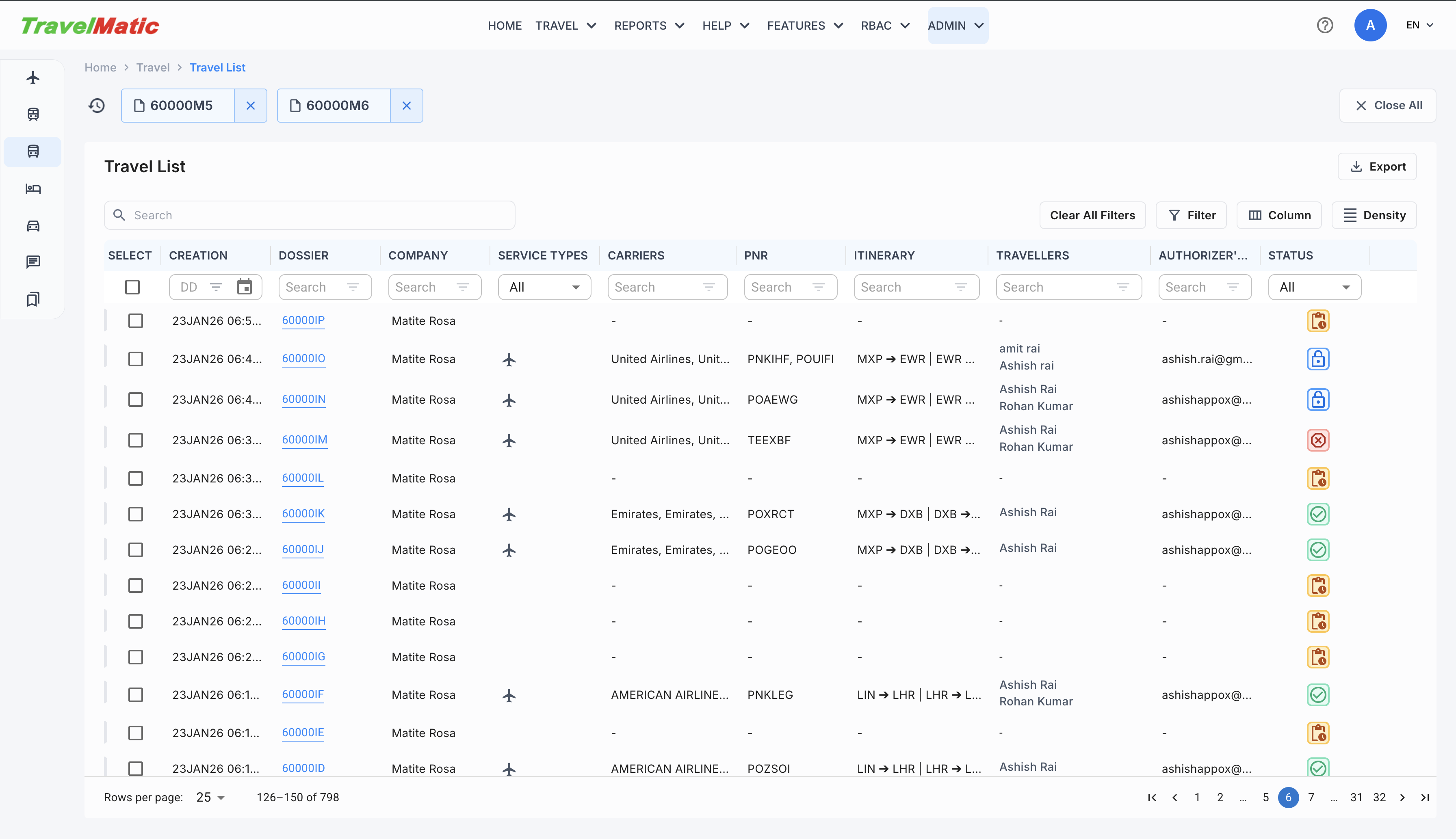The image size is (1456, 839).
Task: Check the row for dossier 60000IN
Action: pyautogui.click(x=135, y=400)
